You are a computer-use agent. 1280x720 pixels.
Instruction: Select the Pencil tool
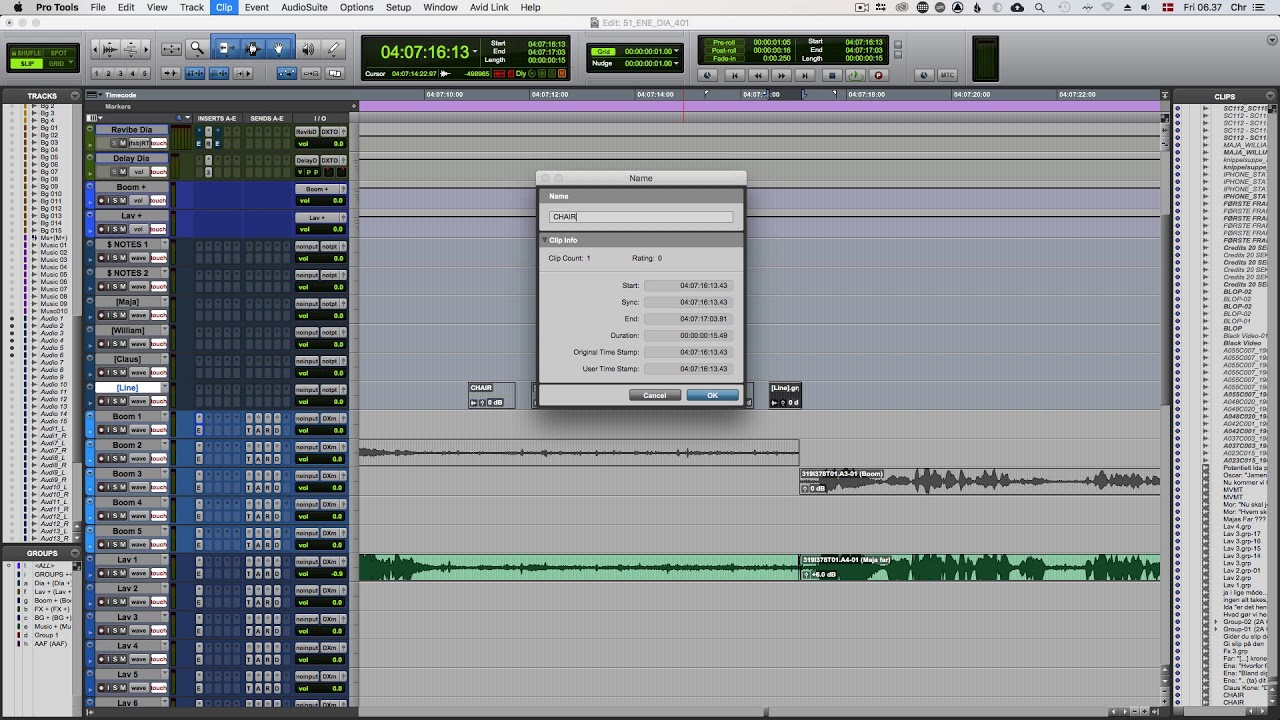[x=334, y=48]
